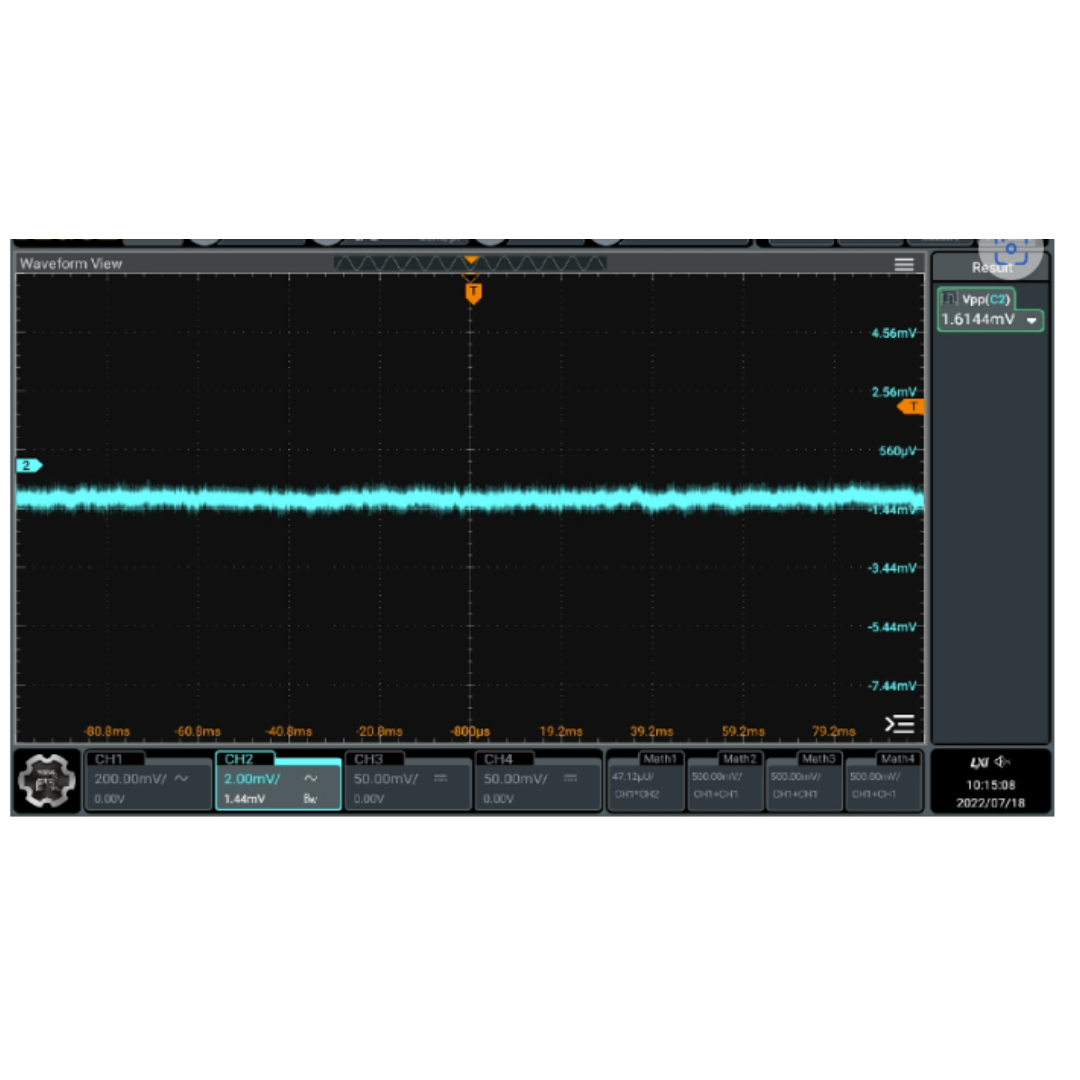Select the active CH2 channel tab
This screenshot has height=1080, width=1080.
(277, 781)
